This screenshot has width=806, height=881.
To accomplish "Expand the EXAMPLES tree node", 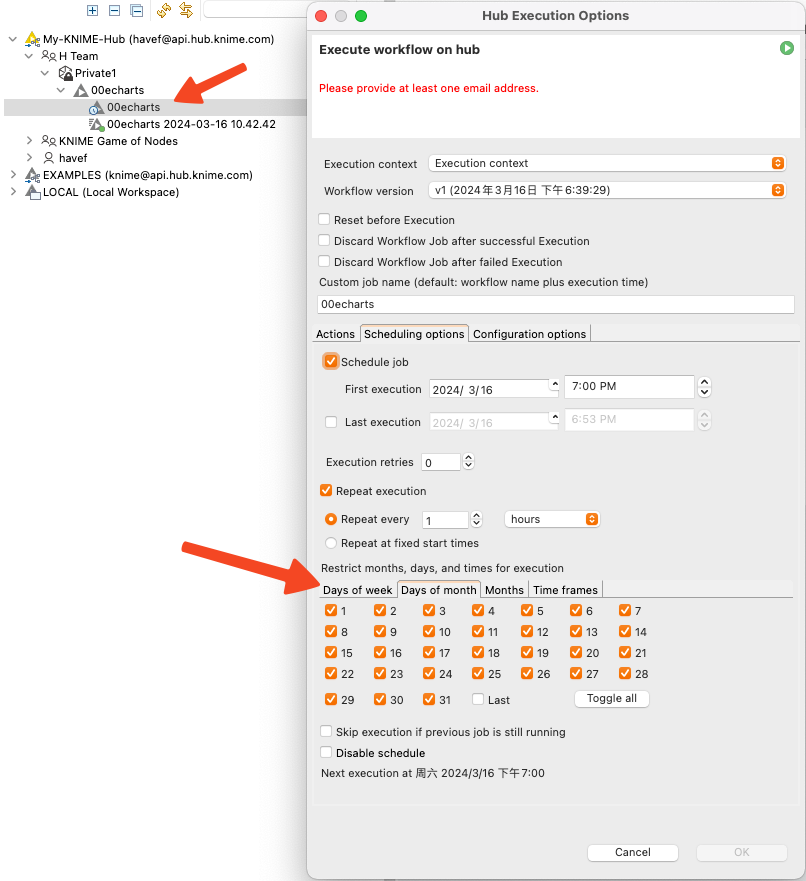I will (x=13, y=175).
